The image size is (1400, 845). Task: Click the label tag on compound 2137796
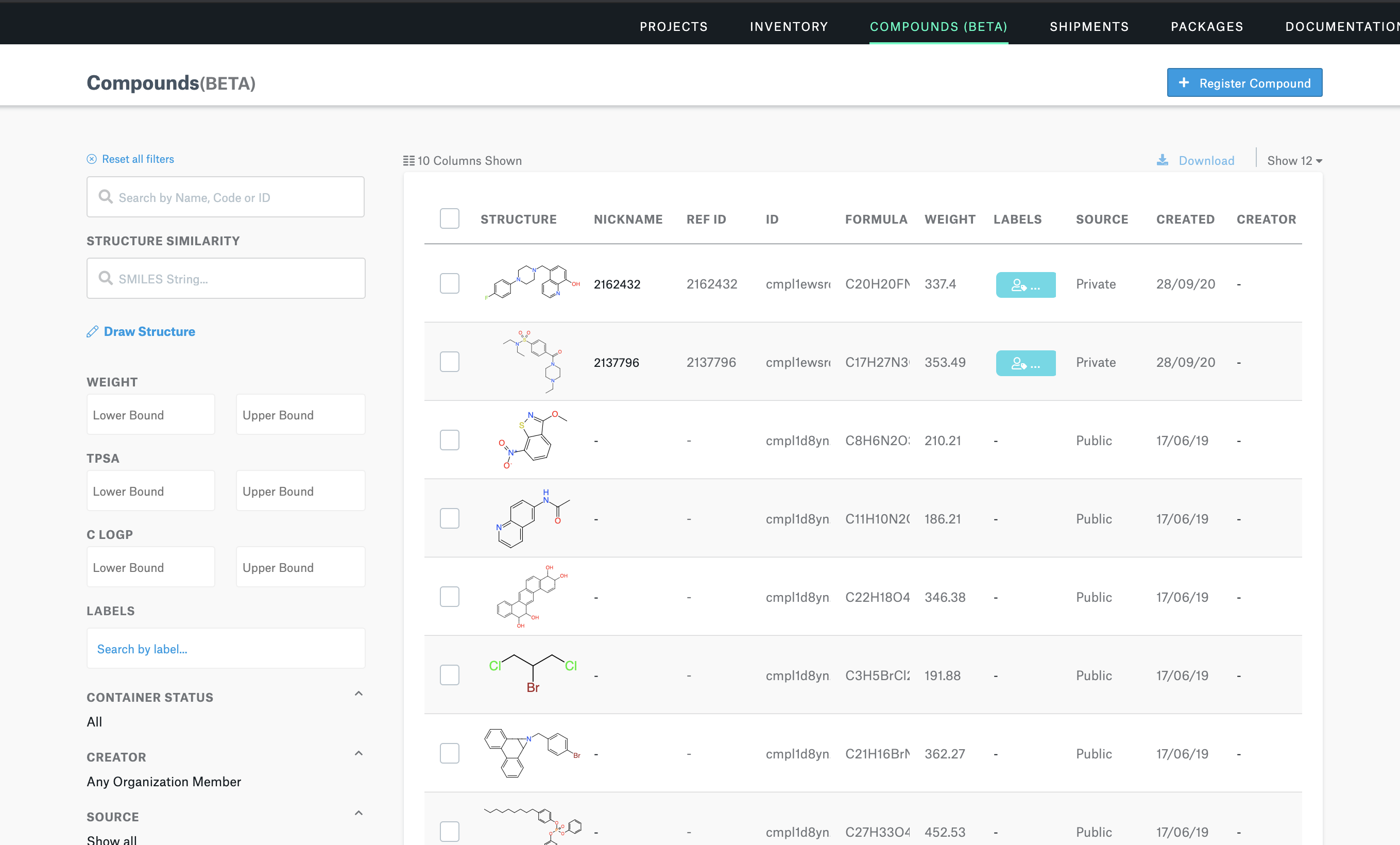[1026, 363]
